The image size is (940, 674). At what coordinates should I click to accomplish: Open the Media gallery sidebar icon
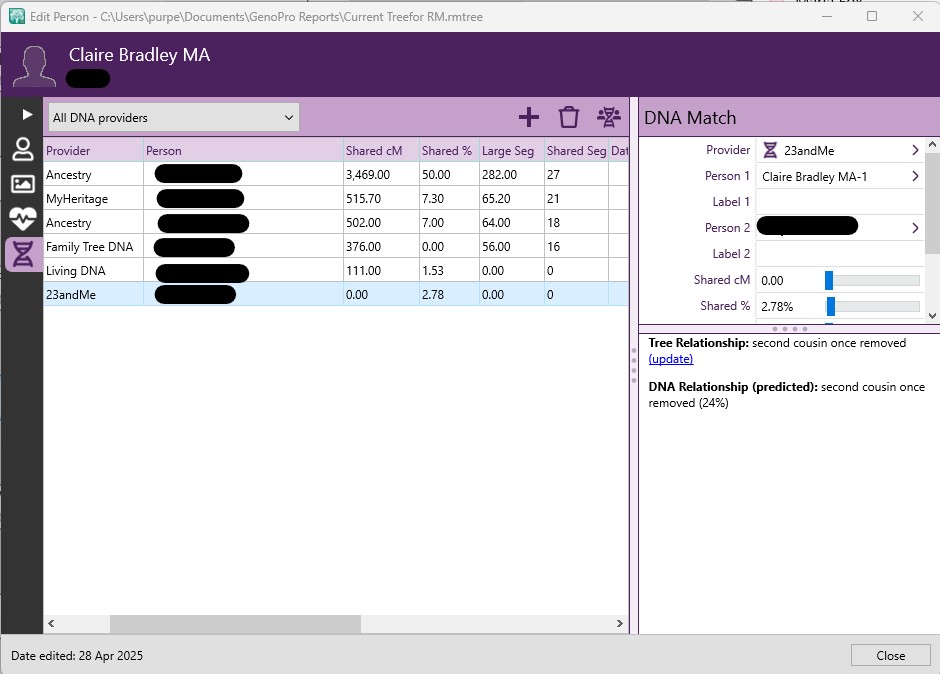[23, 184]
